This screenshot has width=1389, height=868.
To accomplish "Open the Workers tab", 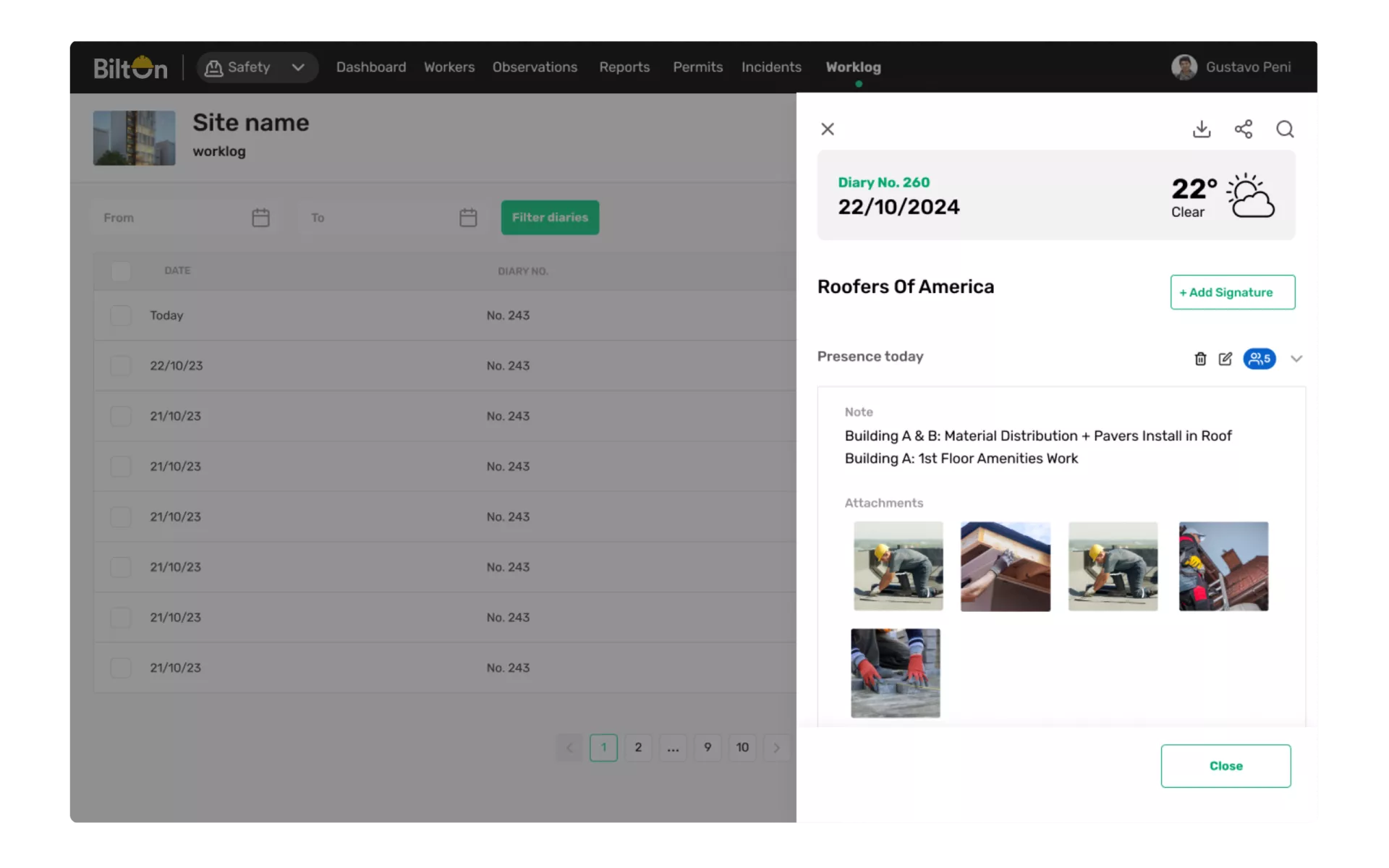I will coord(449,67).
